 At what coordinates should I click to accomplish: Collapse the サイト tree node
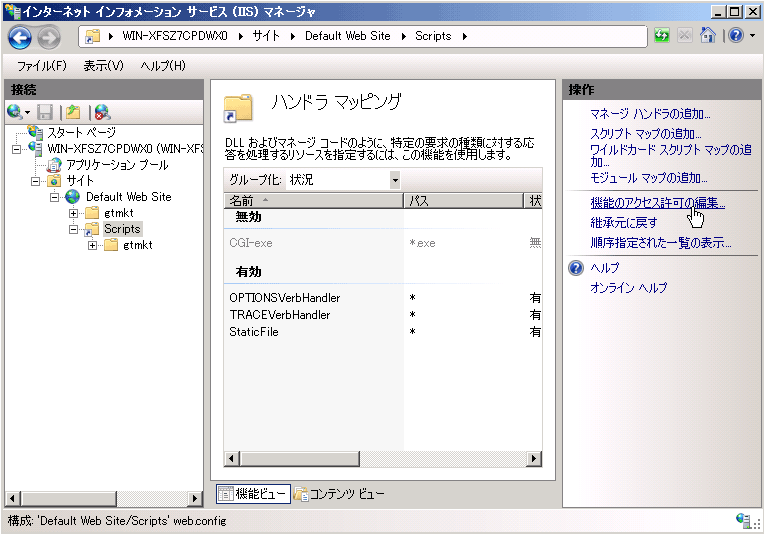point(36,181)
